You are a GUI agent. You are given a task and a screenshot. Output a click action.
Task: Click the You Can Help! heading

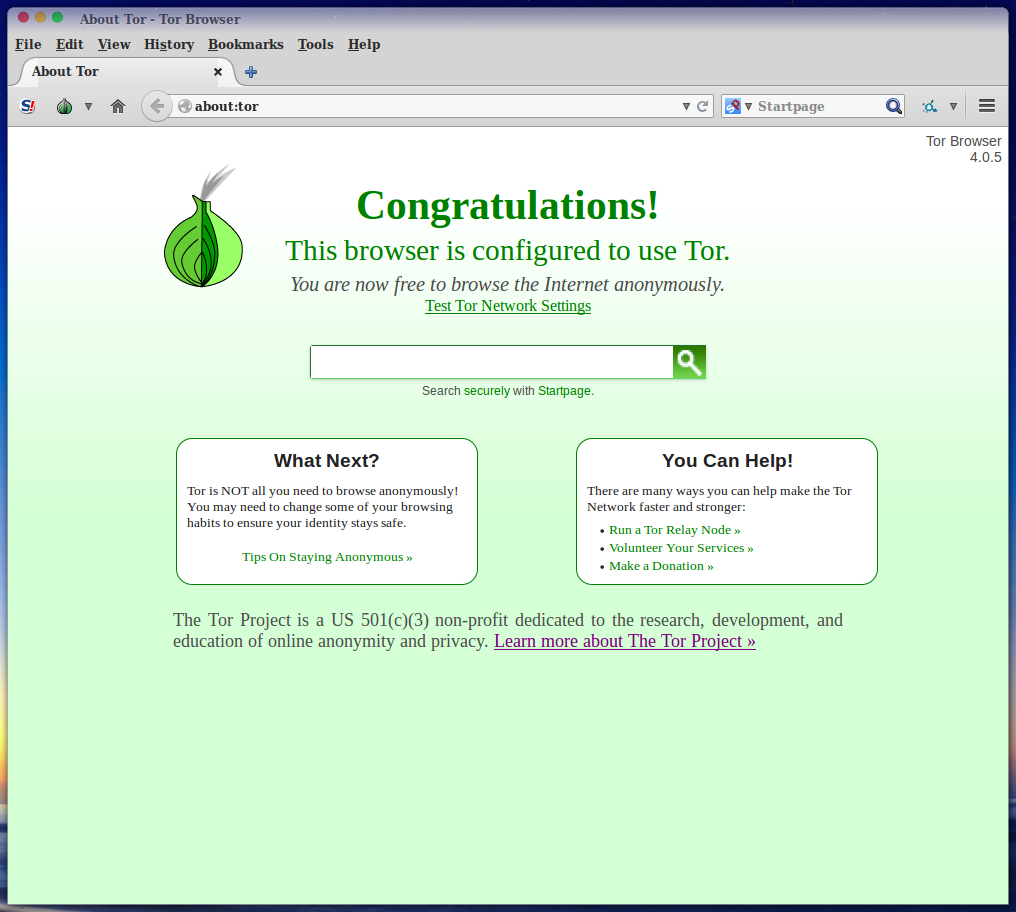pos(727,460)
